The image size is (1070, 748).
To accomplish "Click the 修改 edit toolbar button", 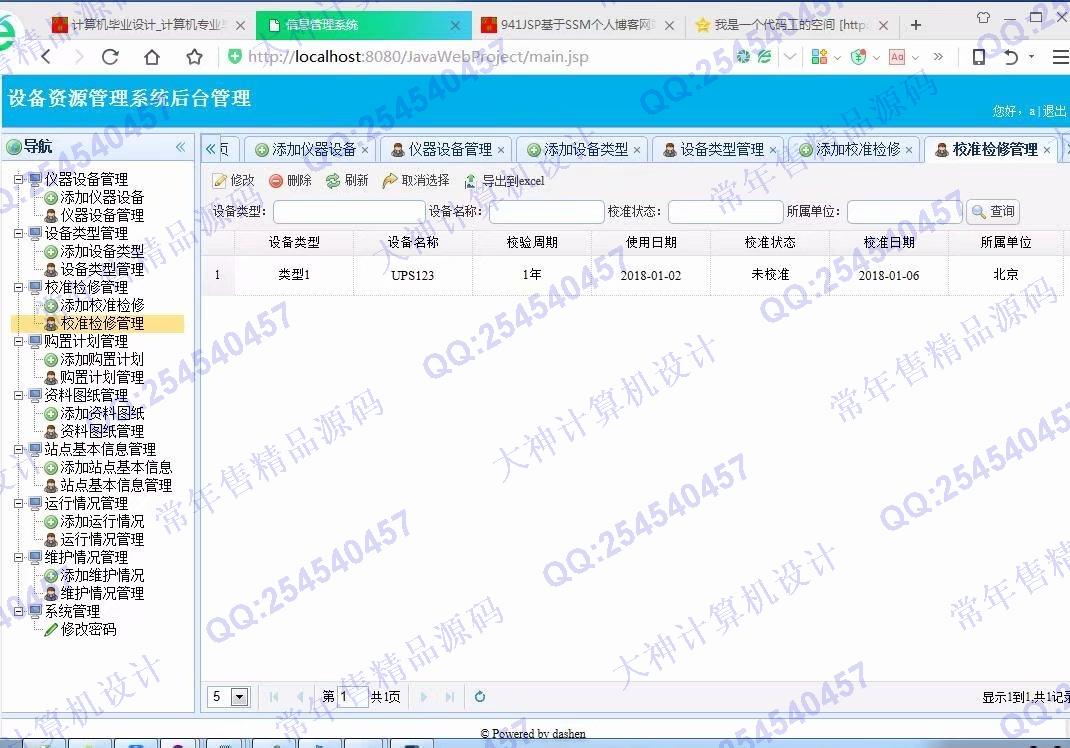I will (233, 181).
